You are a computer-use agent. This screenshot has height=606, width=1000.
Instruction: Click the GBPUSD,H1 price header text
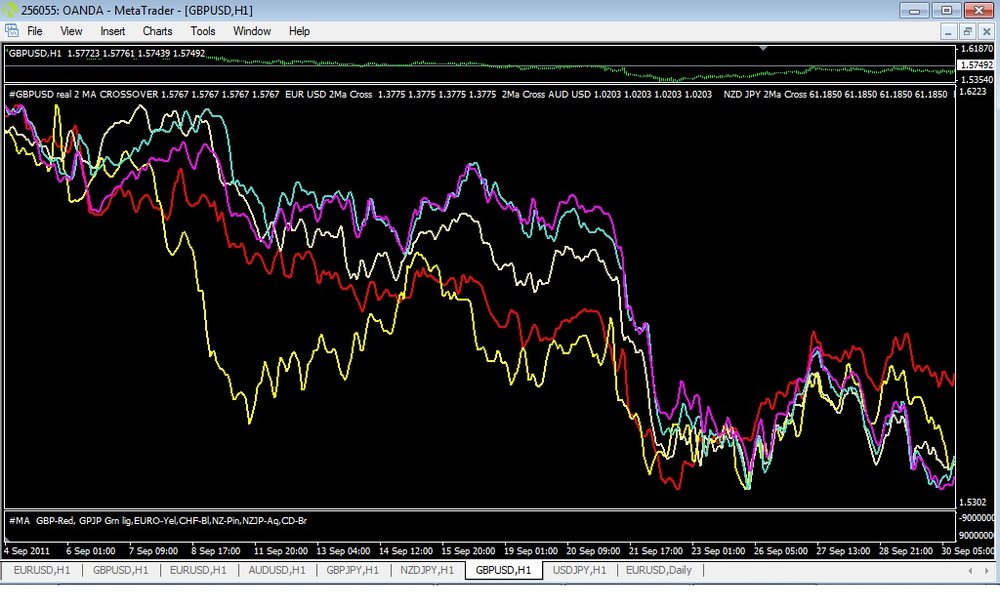tap(107, 53)
